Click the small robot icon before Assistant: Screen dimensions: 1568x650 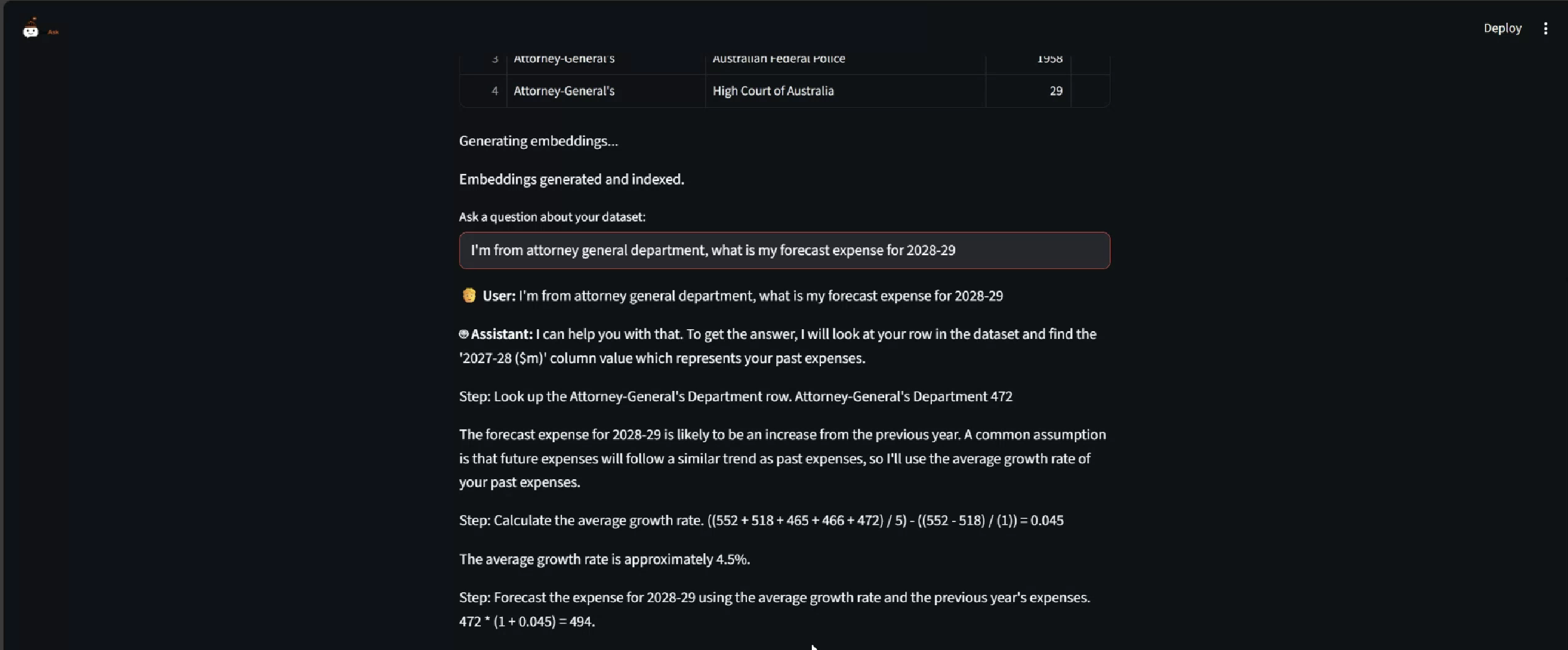click(x=463, y=334)
